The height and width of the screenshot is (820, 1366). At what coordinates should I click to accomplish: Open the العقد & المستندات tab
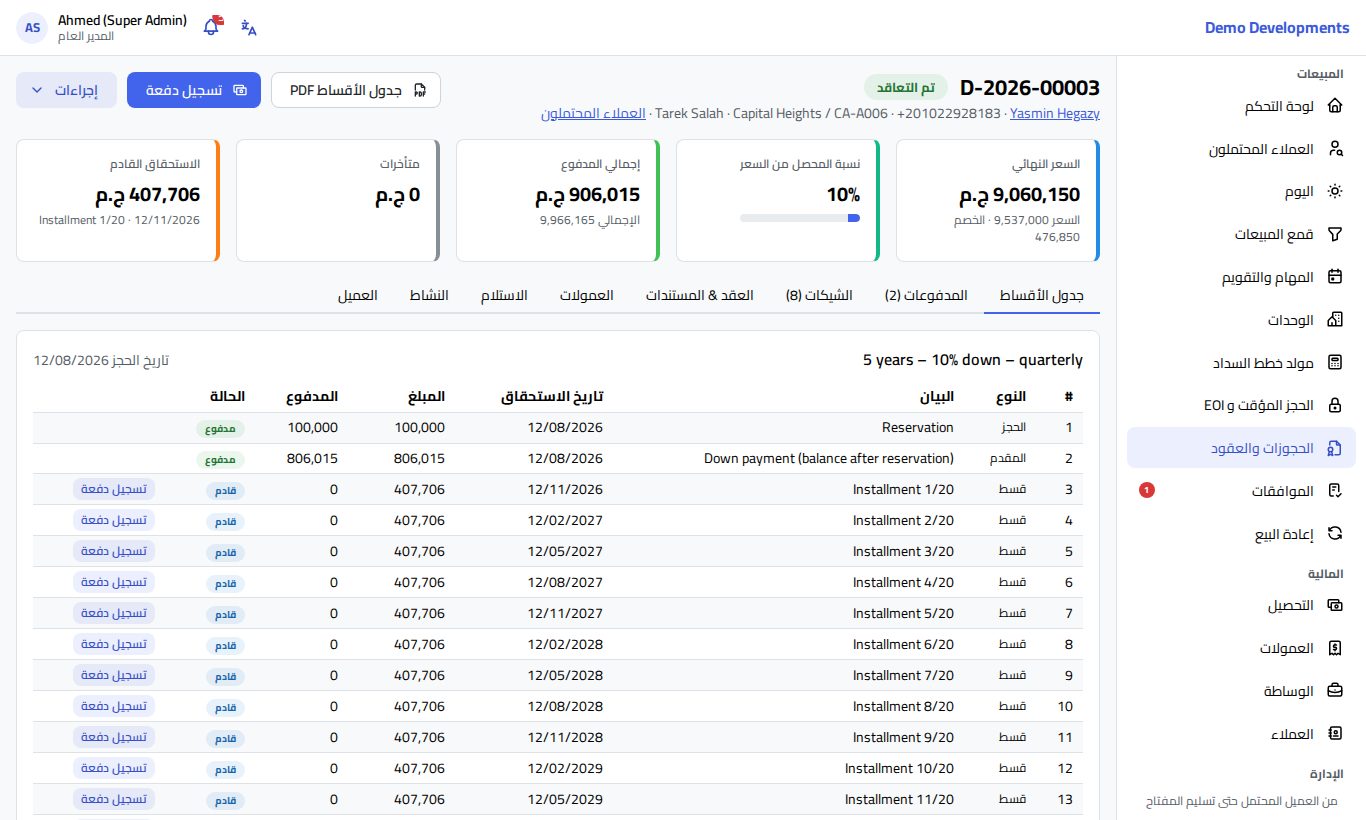(699, 296)
